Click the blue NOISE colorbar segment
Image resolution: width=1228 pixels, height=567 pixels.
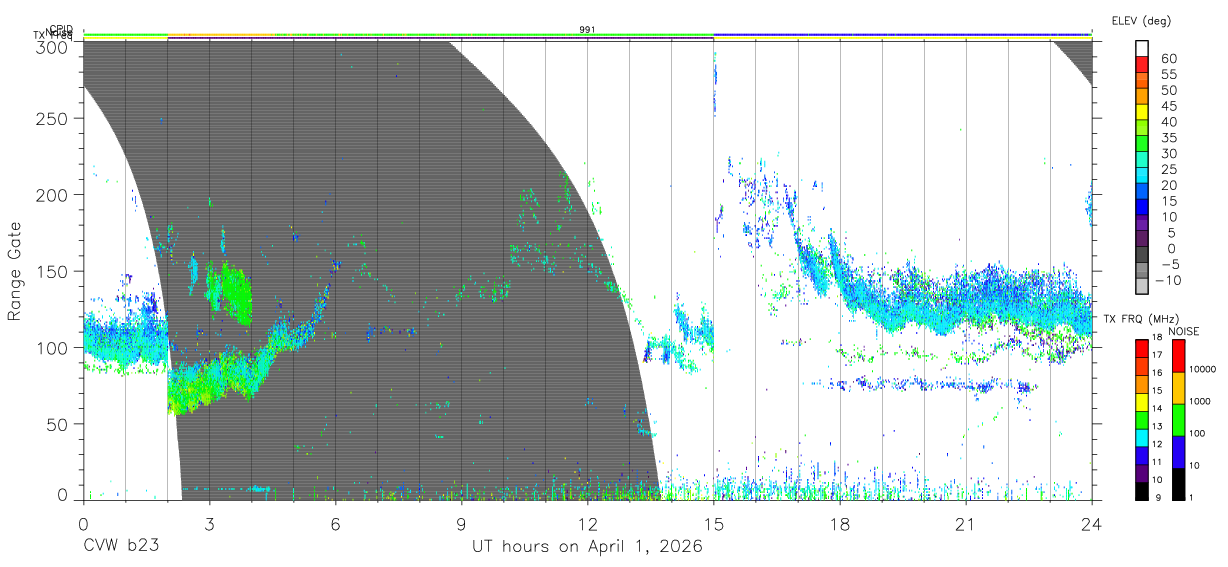coord(1178,452)
